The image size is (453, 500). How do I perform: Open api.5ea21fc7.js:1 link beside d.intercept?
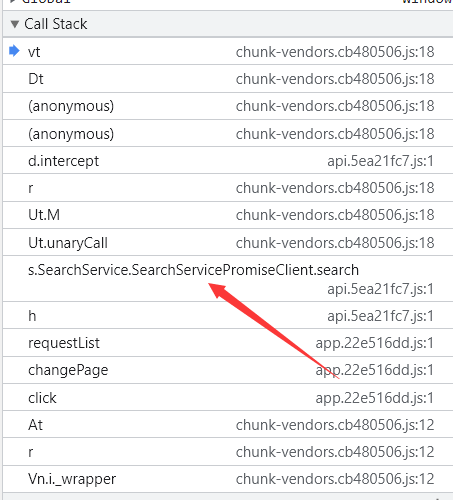point(380,161)
